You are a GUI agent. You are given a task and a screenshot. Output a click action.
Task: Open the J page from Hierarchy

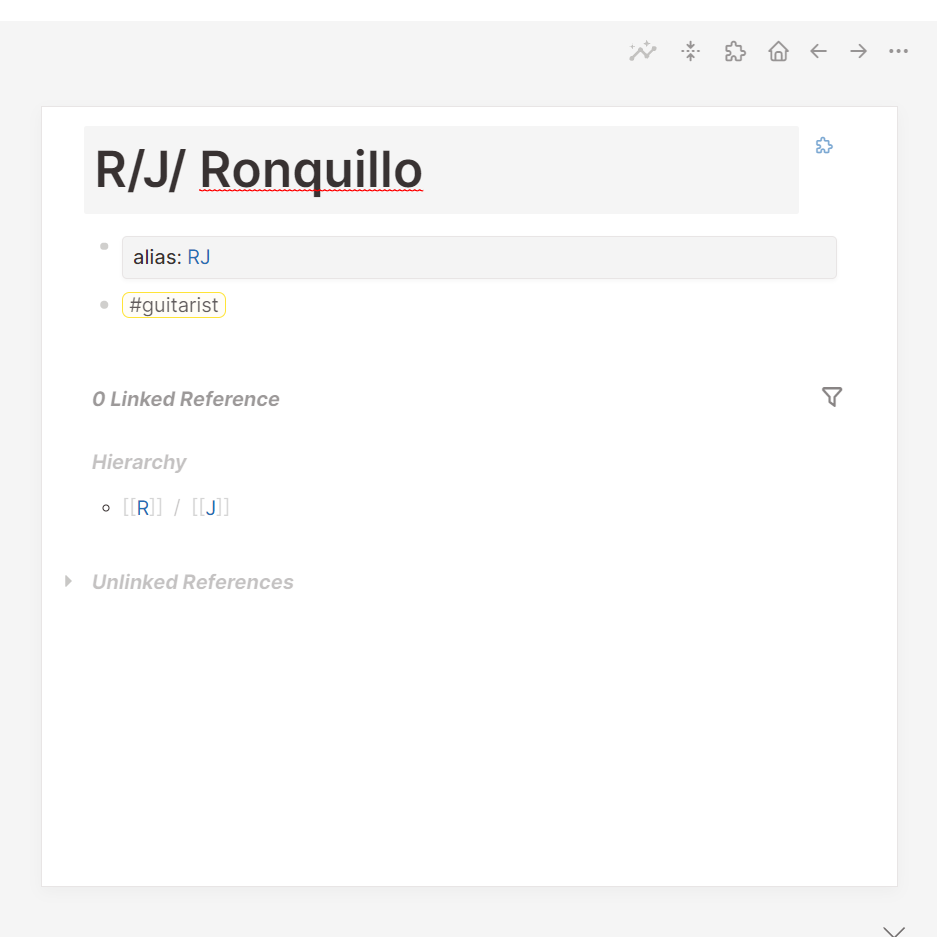pos(210,507)
